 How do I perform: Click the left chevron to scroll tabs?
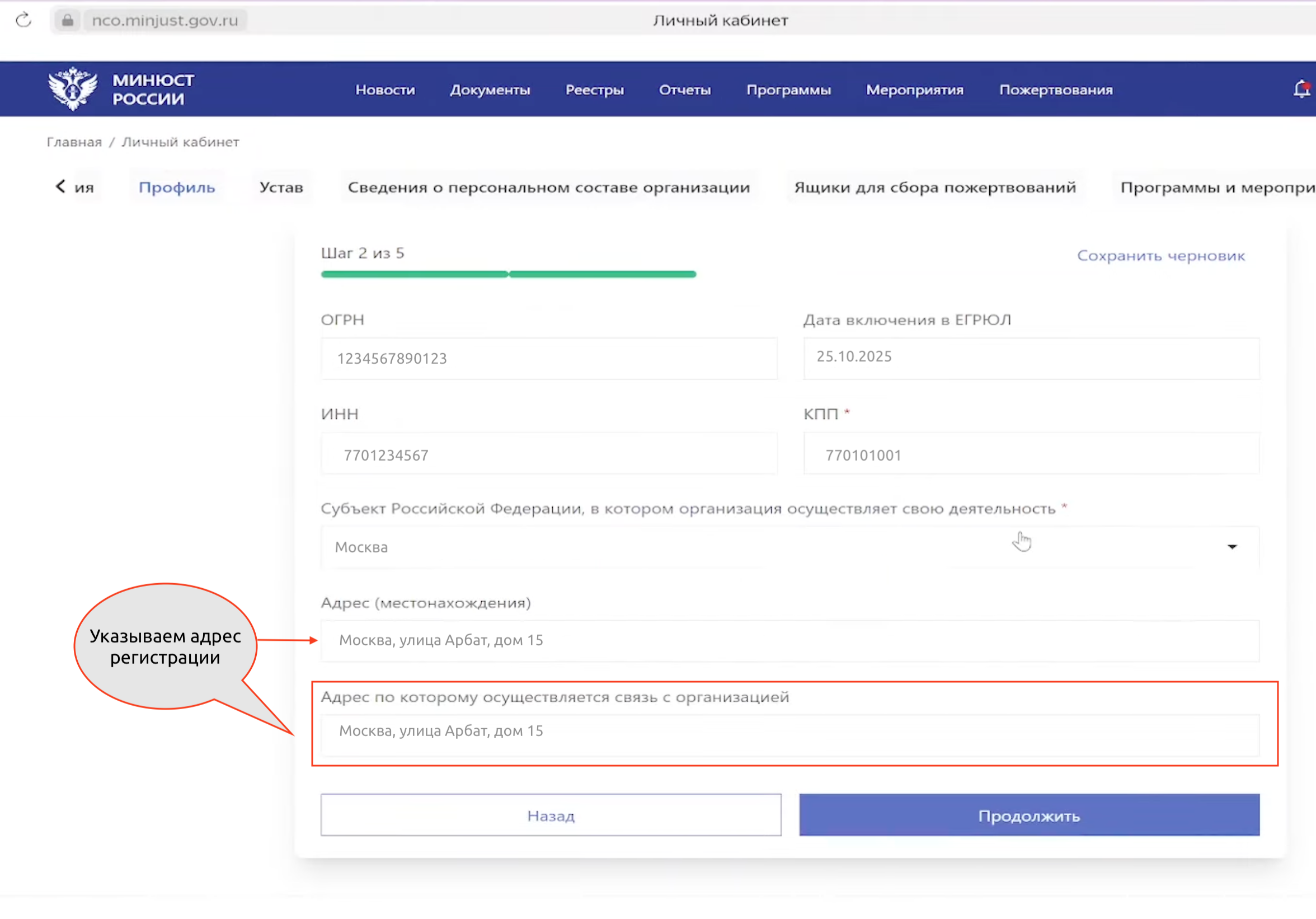click(x=60, y=186)
